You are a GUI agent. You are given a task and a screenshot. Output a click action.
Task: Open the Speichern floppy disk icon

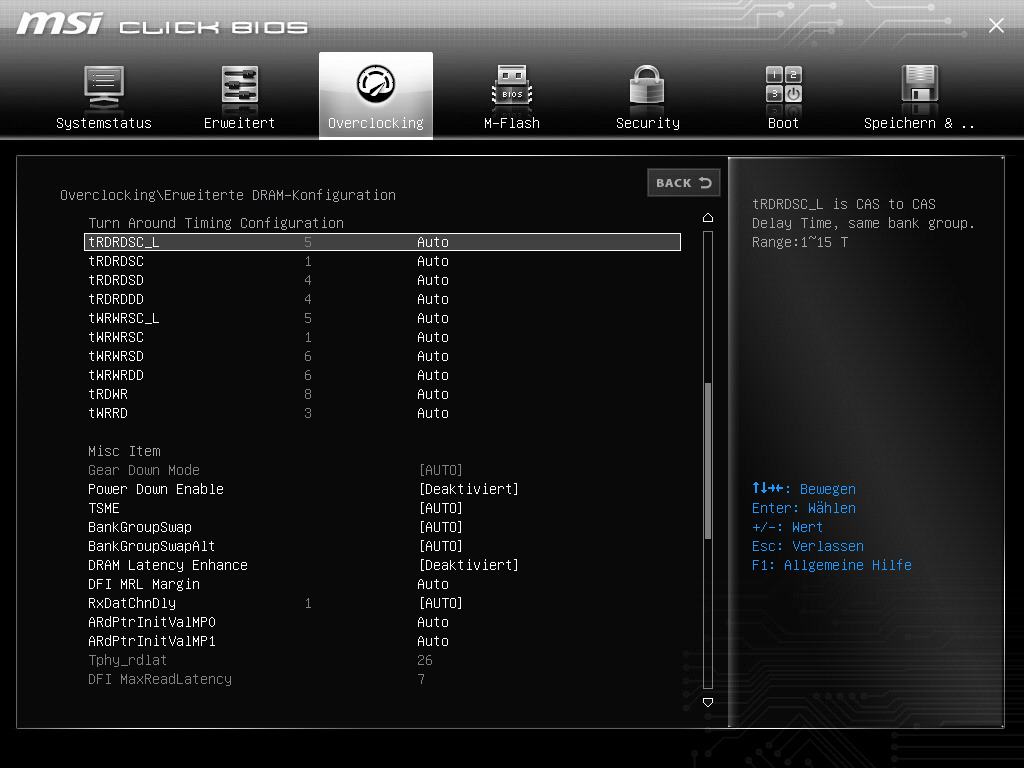point(920,84)
